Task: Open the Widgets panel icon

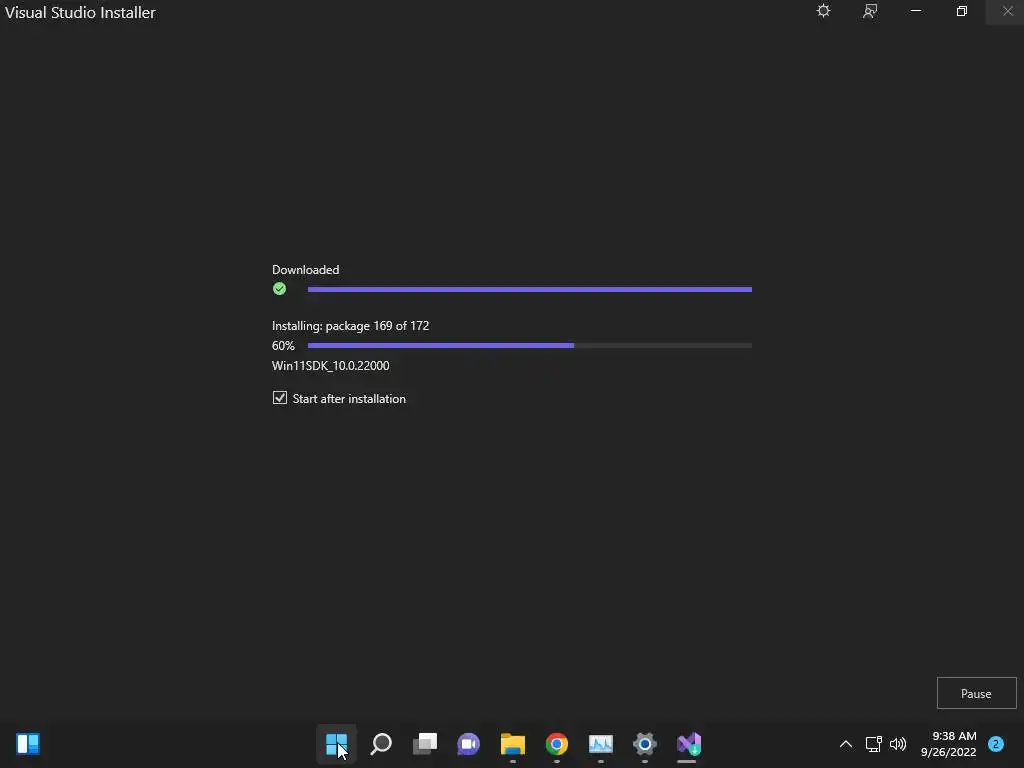Action: click(x=28, y=744)
